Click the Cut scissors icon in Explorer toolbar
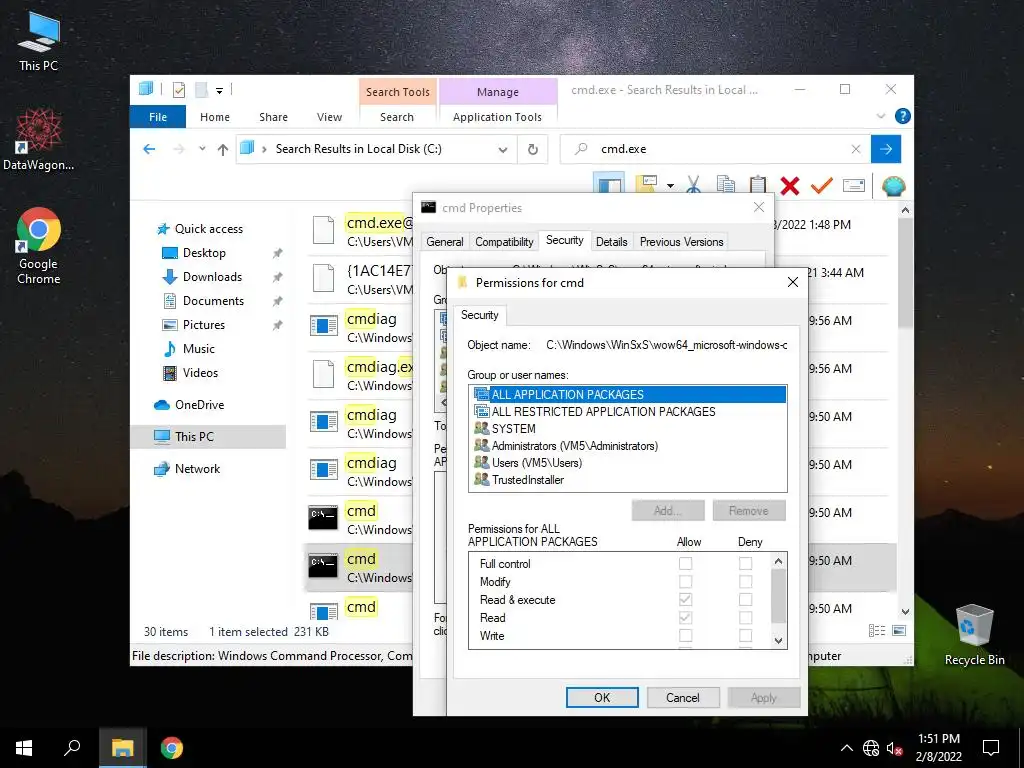1024x768 pixels. [x=694, y=185]
